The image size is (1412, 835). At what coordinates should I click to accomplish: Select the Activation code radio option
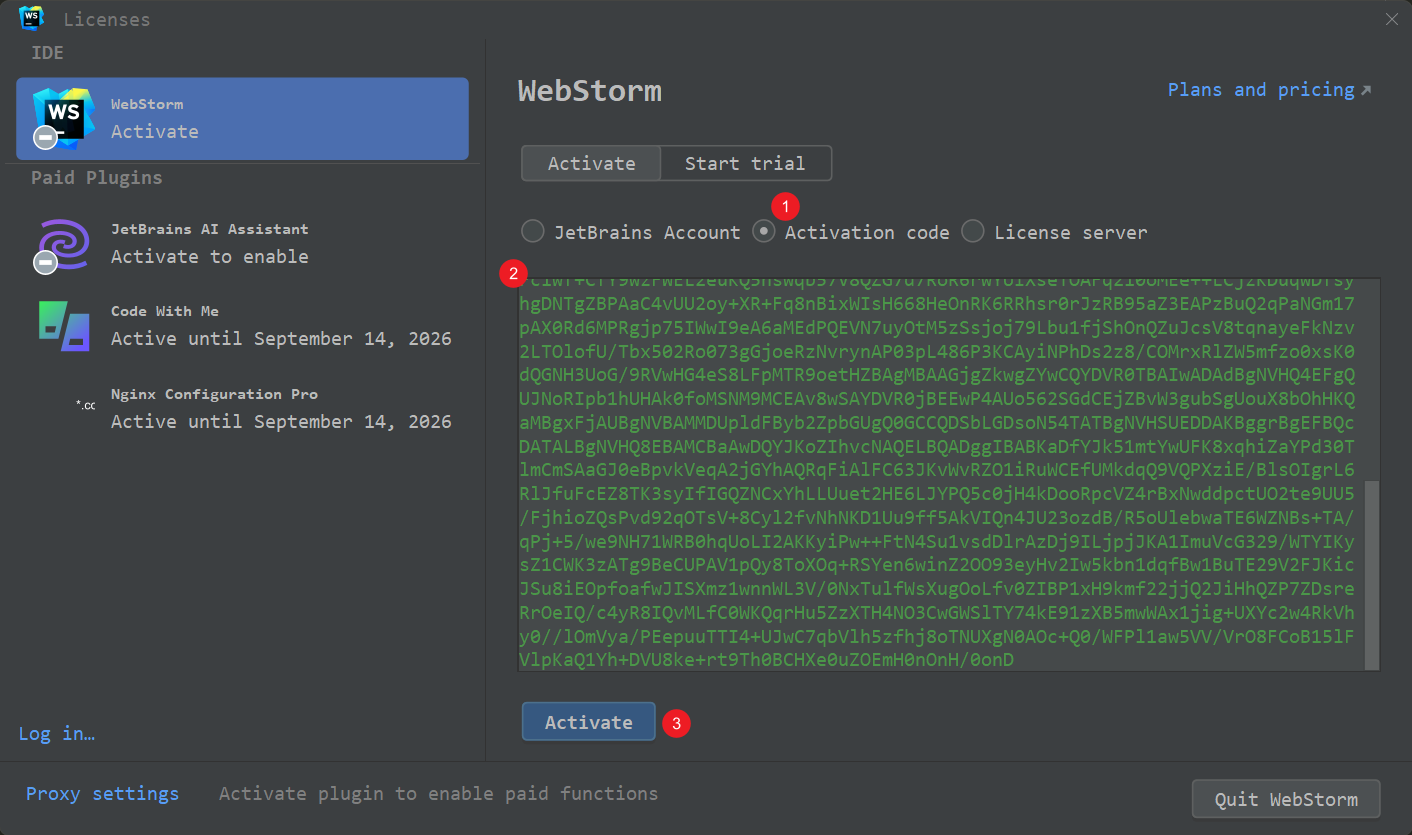(764, 232)
